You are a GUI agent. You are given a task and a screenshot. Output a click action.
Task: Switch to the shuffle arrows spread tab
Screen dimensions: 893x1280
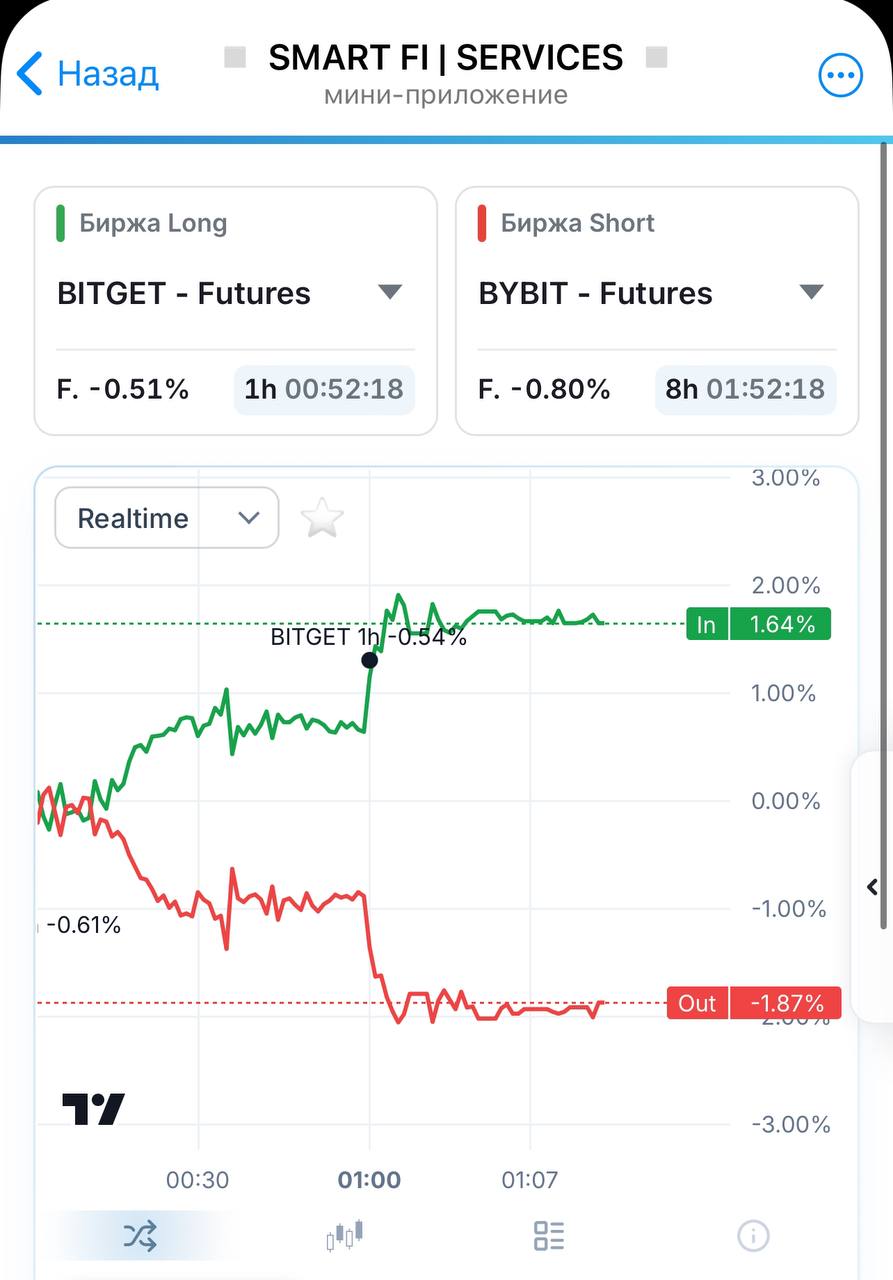click(140, 1236)
